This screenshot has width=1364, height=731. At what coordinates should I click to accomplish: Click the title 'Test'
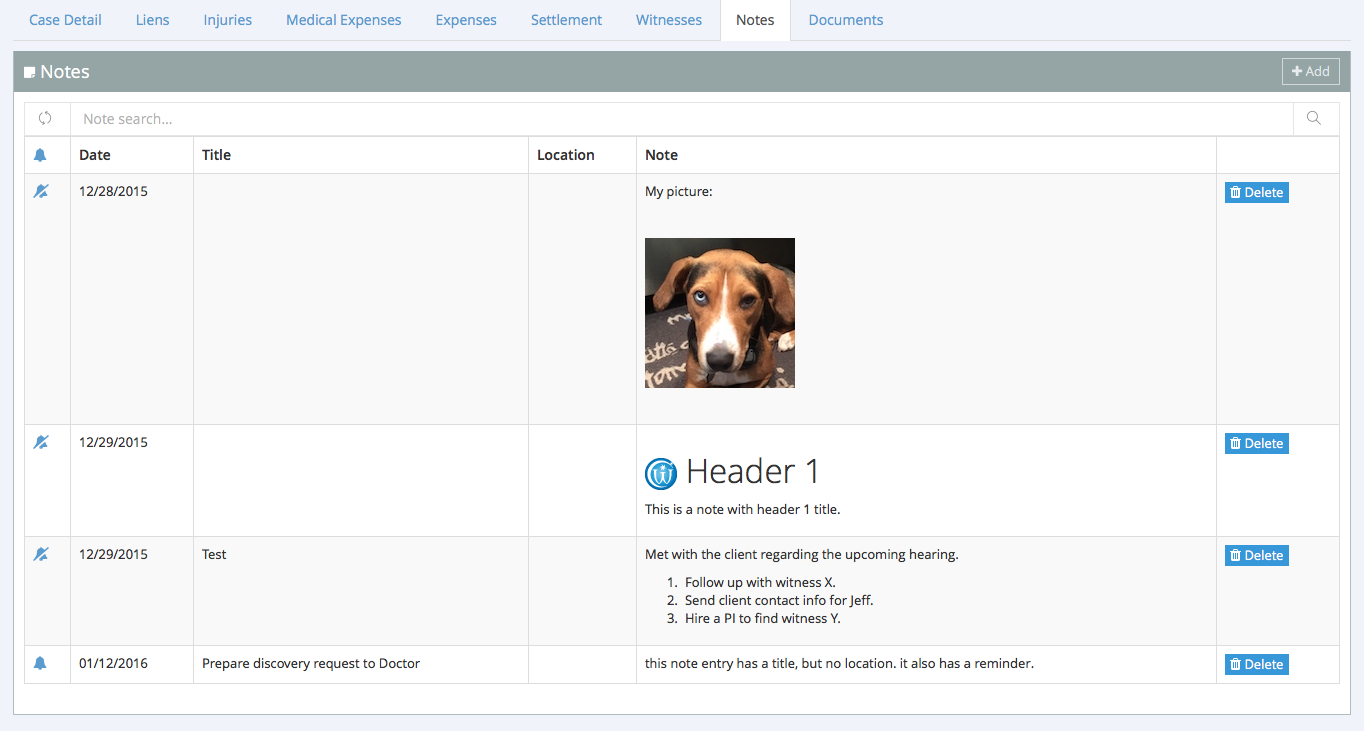point(214,554)
